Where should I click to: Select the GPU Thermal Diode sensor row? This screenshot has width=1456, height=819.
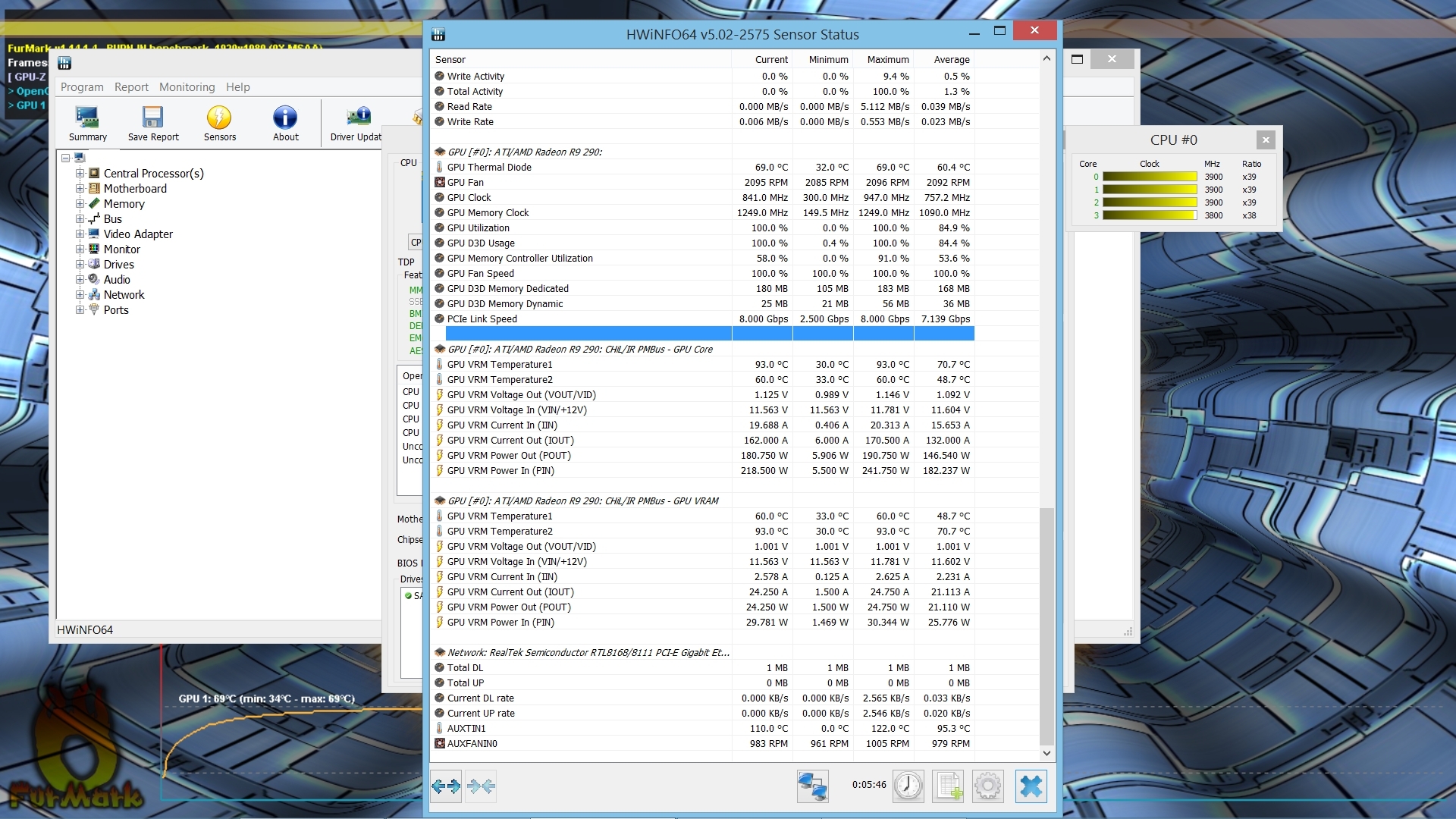pos(489,168)
